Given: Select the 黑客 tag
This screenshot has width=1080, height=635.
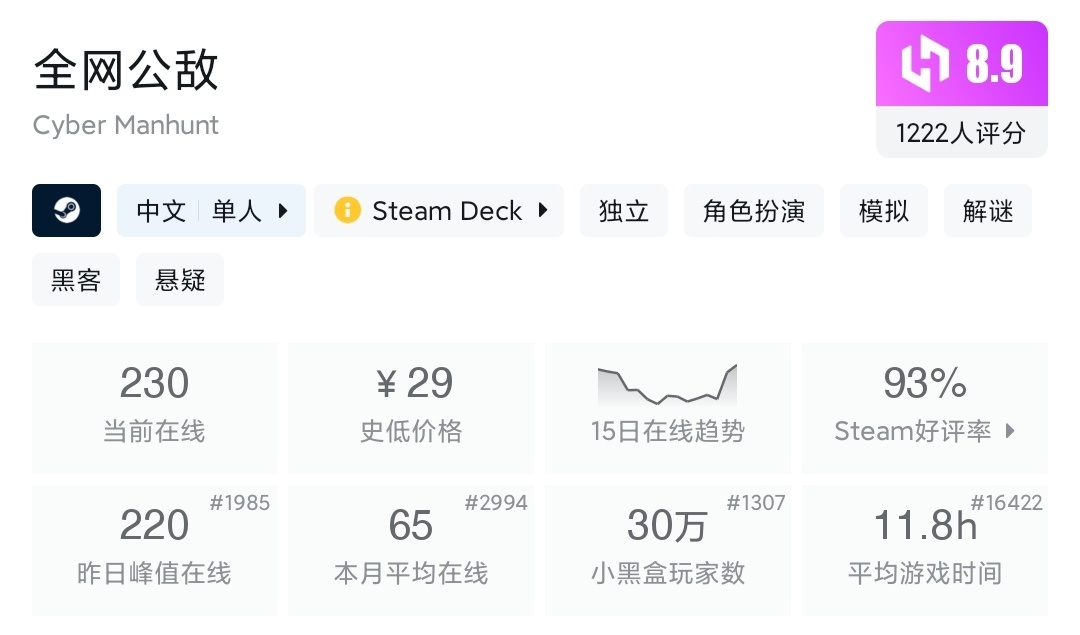Looking at the screenshot, I should tap(76, 280).
